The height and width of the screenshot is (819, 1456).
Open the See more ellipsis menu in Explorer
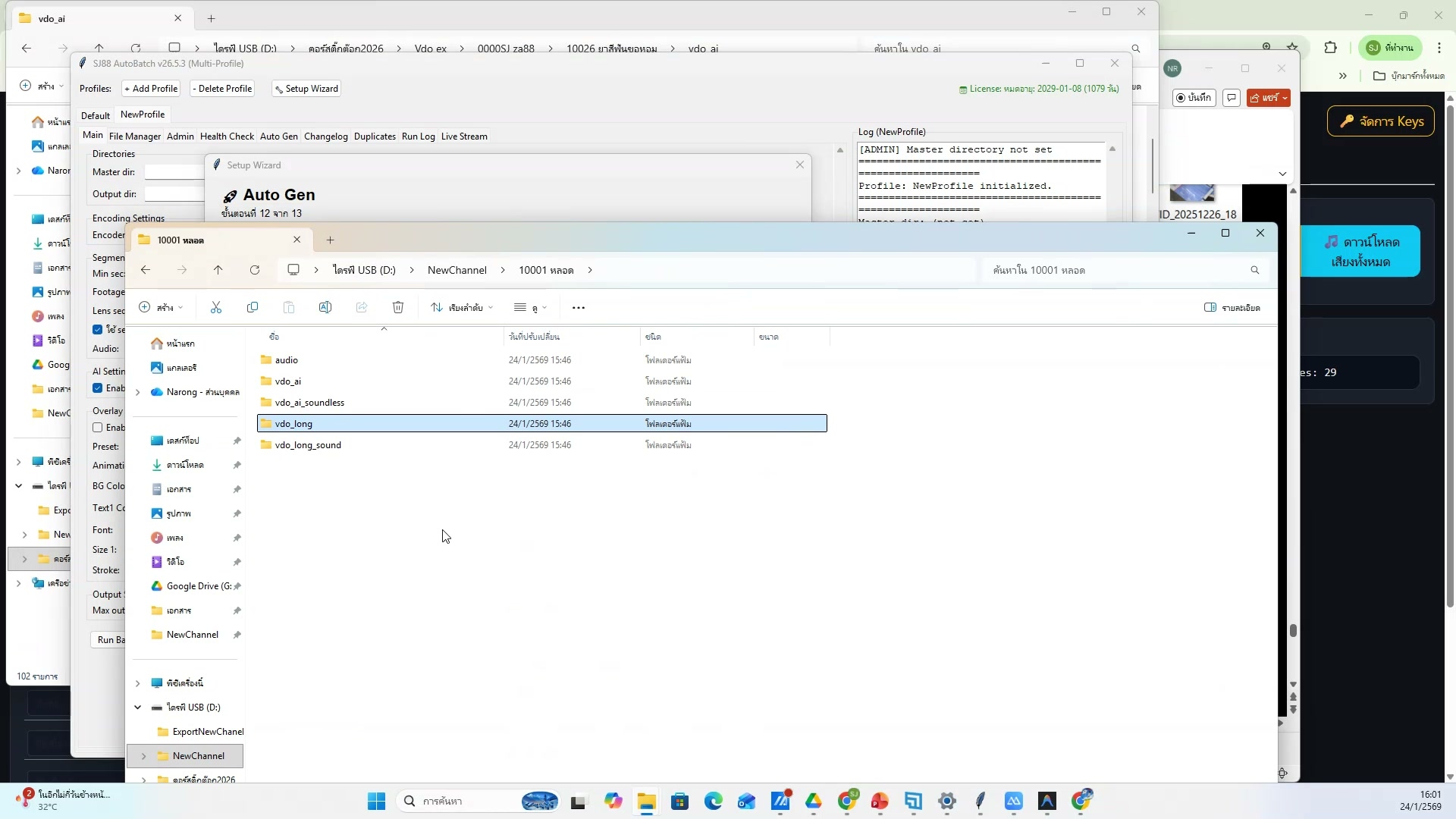tap(579, 307)
